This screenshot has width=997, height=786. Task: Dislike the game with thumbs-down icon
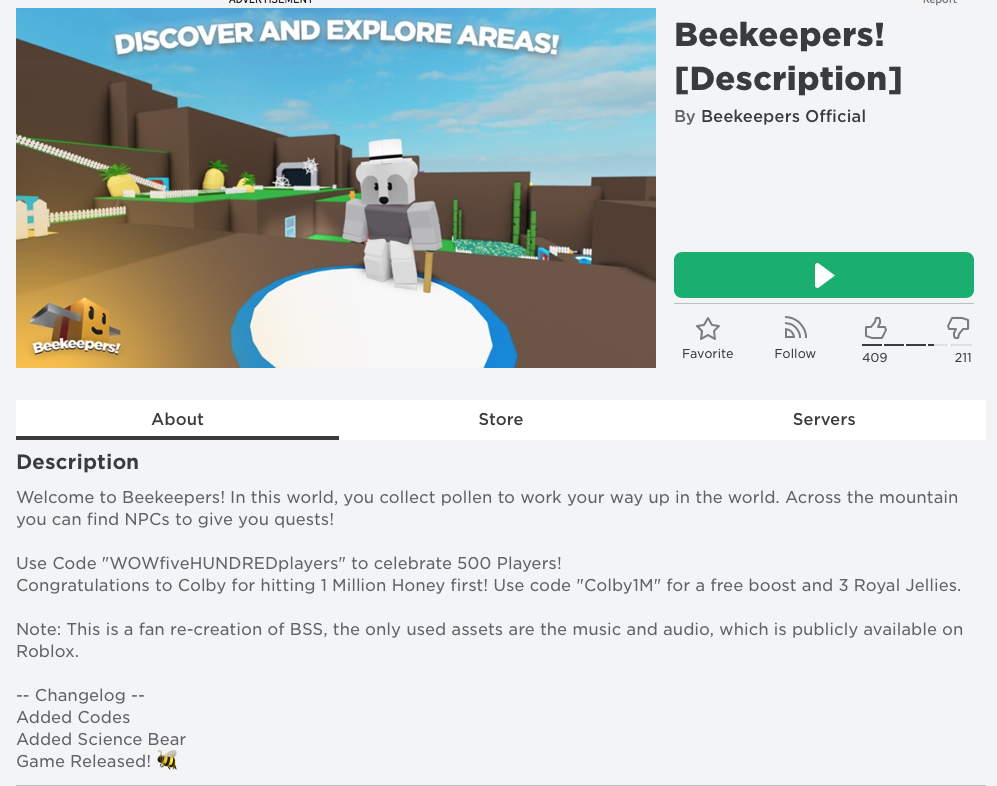958,328
